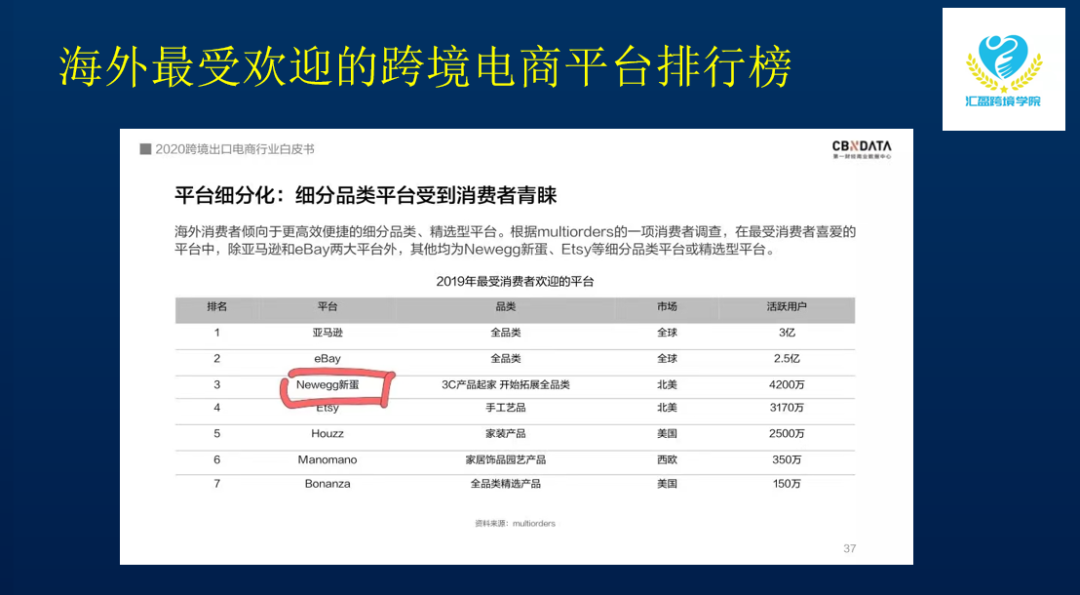The width and height of the screenshot is (1080, 595).
Task: Select the 亚马逊 platform cell
Action: [x=328, y=333]
